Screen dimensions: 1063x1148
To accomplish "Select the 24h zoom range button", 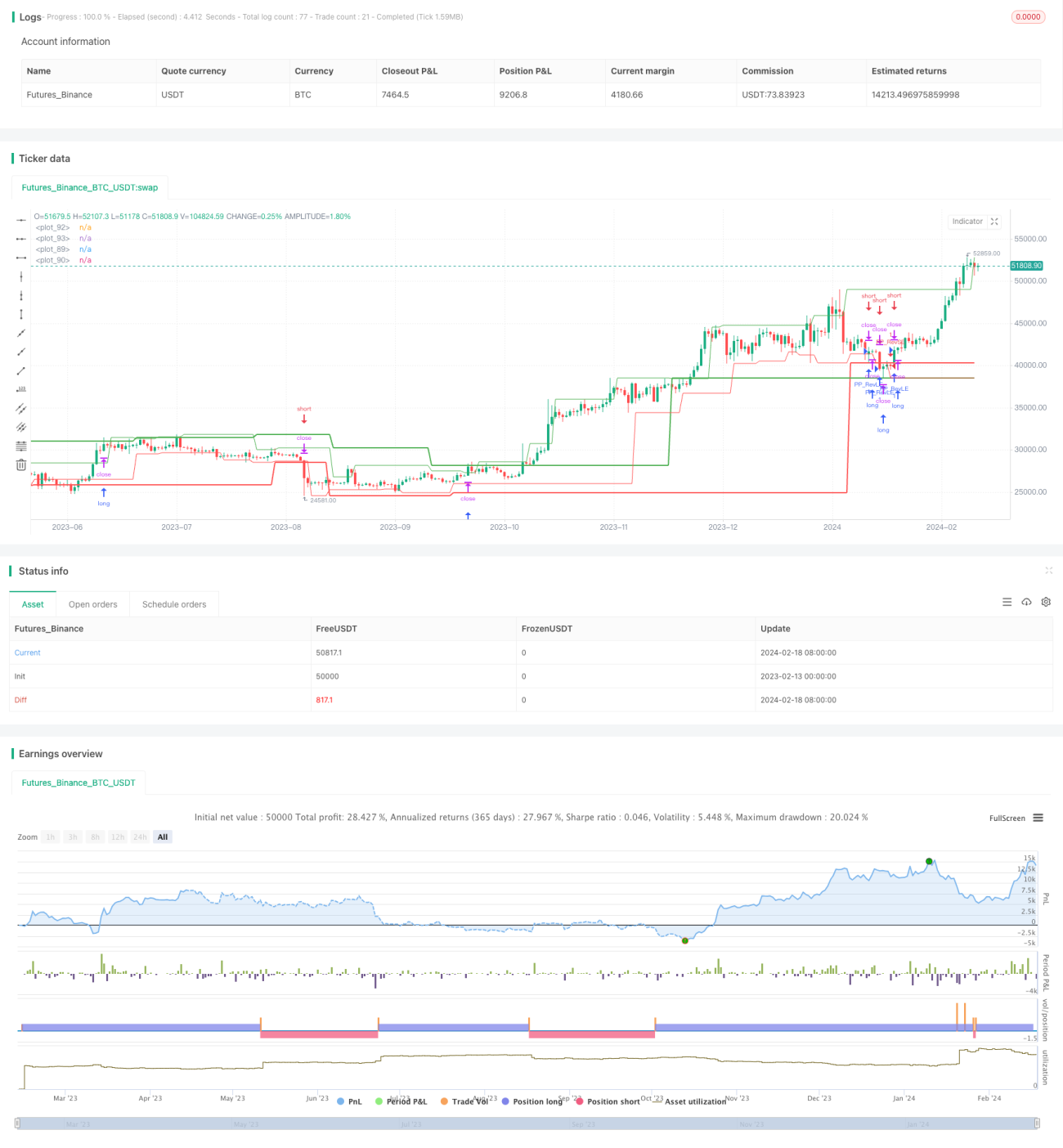I will coord(140,836).
